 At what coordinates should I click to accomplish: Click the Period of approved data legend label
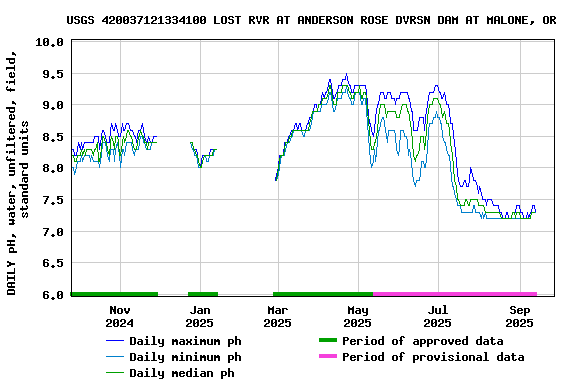(422, 341)
